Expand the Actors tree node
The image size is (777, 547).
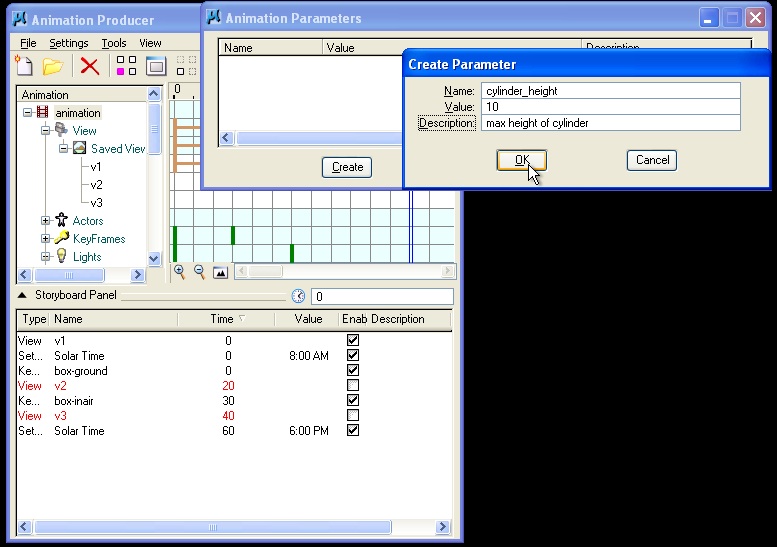click(46, 220)
